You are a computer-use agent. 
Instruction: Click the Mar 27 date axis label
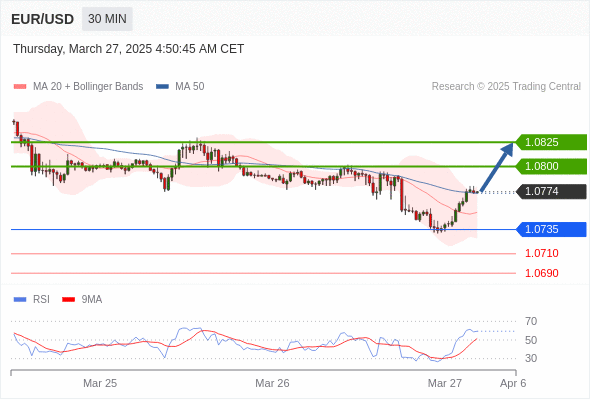pyautogui.click(x=445, y=383)
